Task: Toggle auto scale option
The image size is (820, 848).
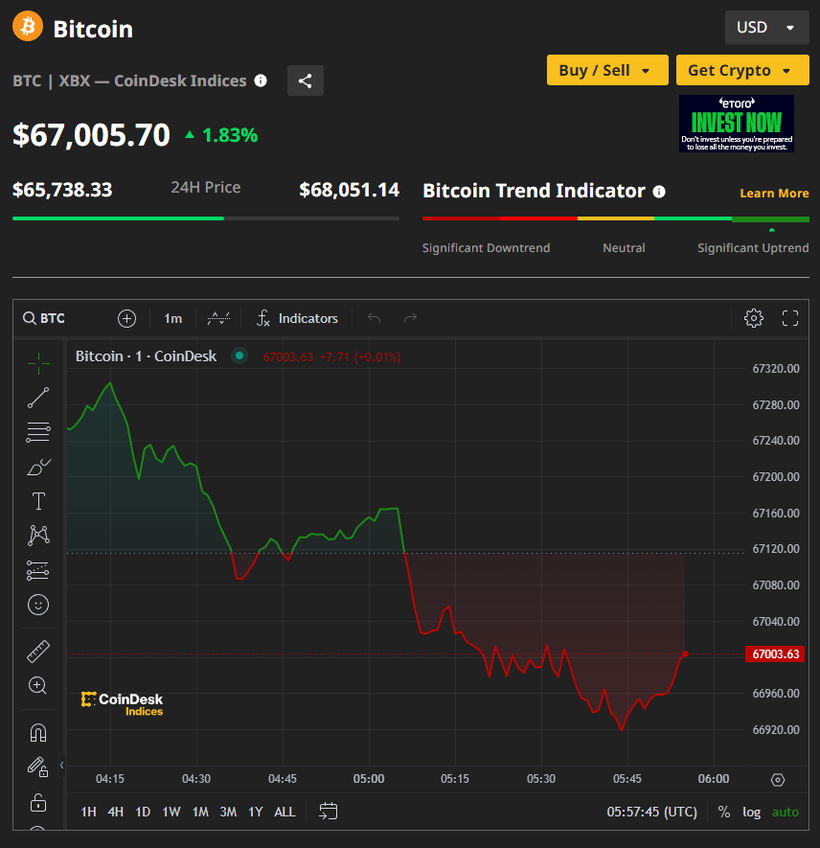Action: tap(785, 812)
